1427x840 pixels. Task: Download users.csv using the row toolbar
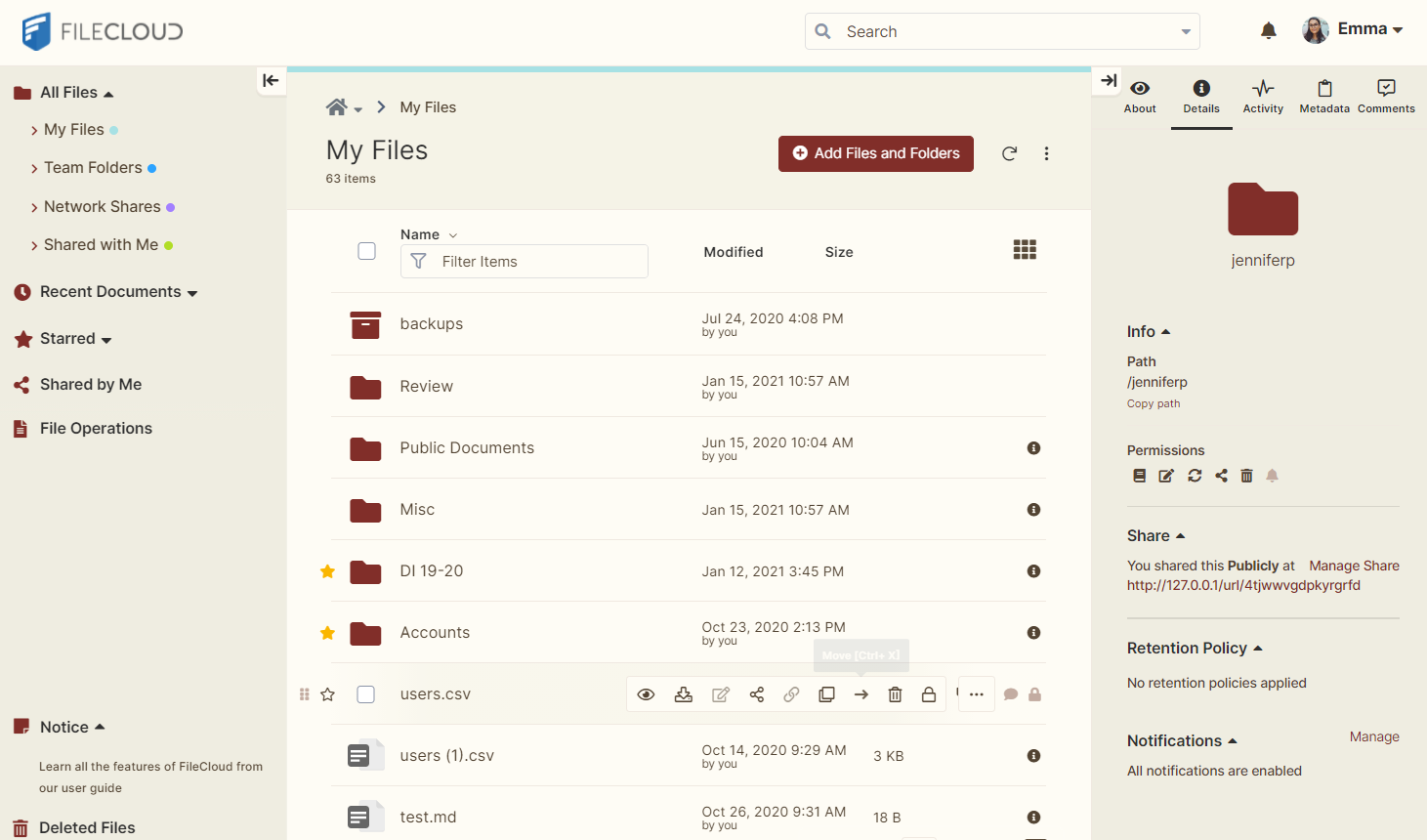point(684,694)
